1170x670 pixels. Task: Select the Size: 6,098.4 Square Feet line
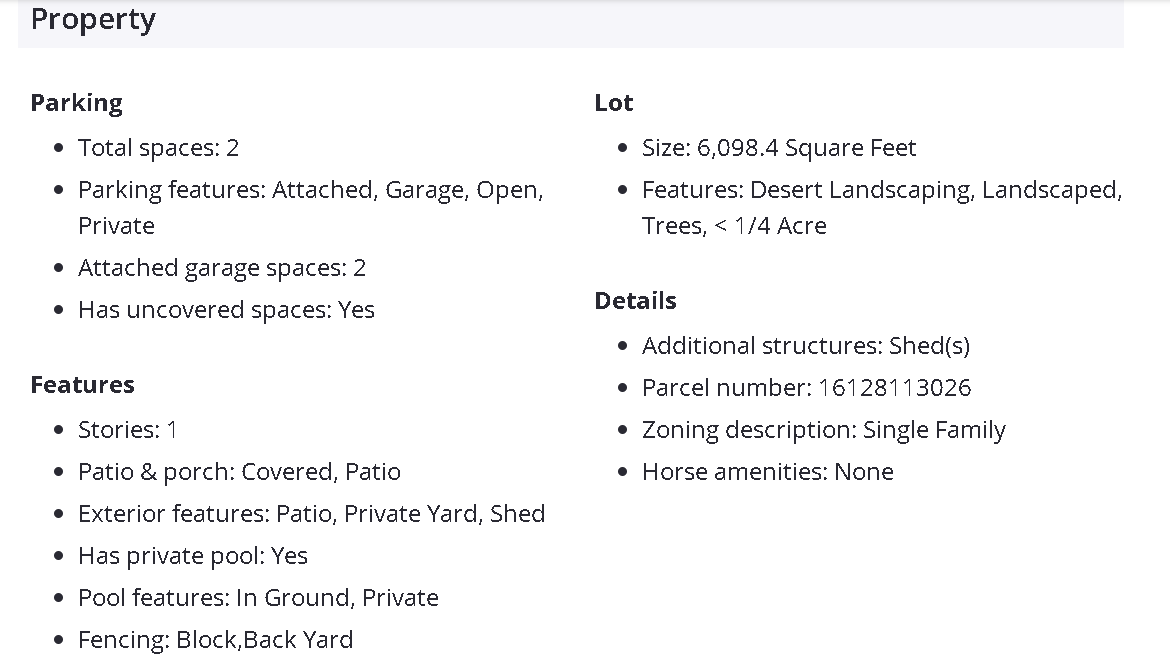[778, 148]
